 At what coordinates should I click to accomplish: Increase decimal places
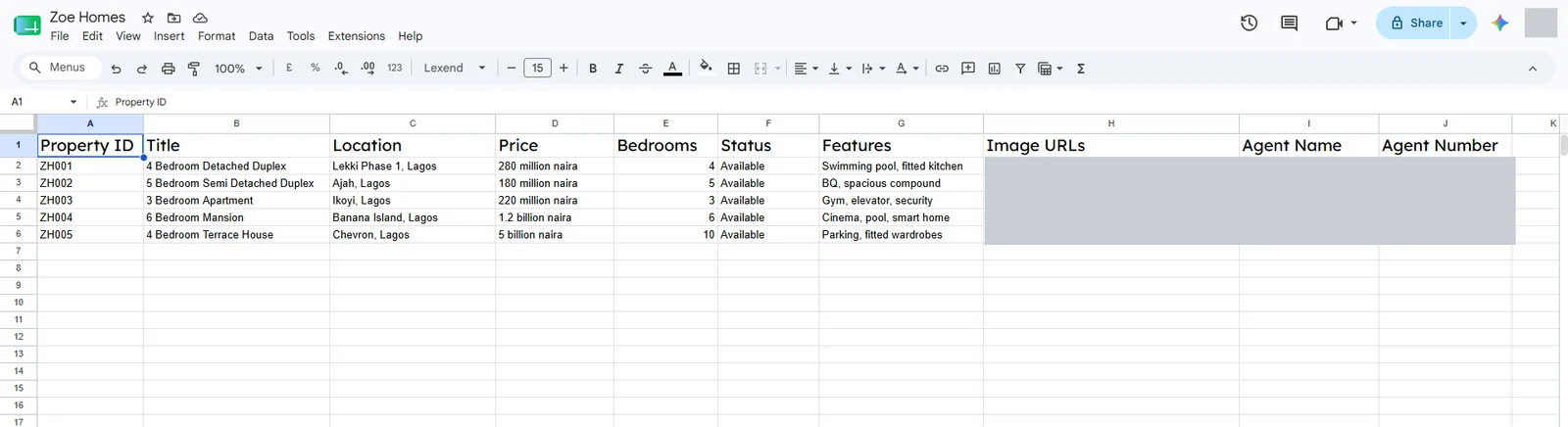367,69
